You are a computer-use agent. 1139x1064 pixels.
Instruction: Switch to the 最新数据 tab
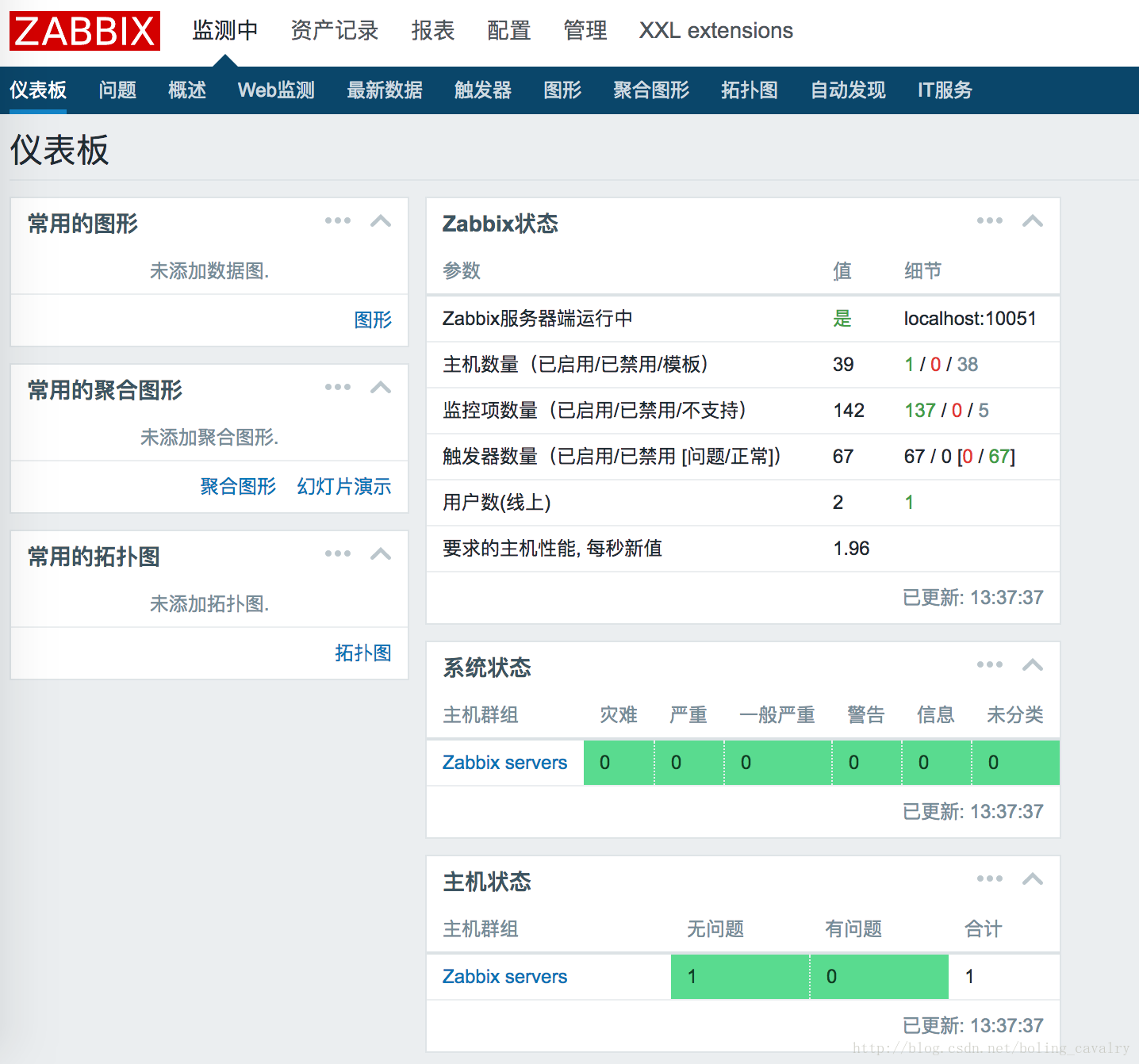click(385, 90)
